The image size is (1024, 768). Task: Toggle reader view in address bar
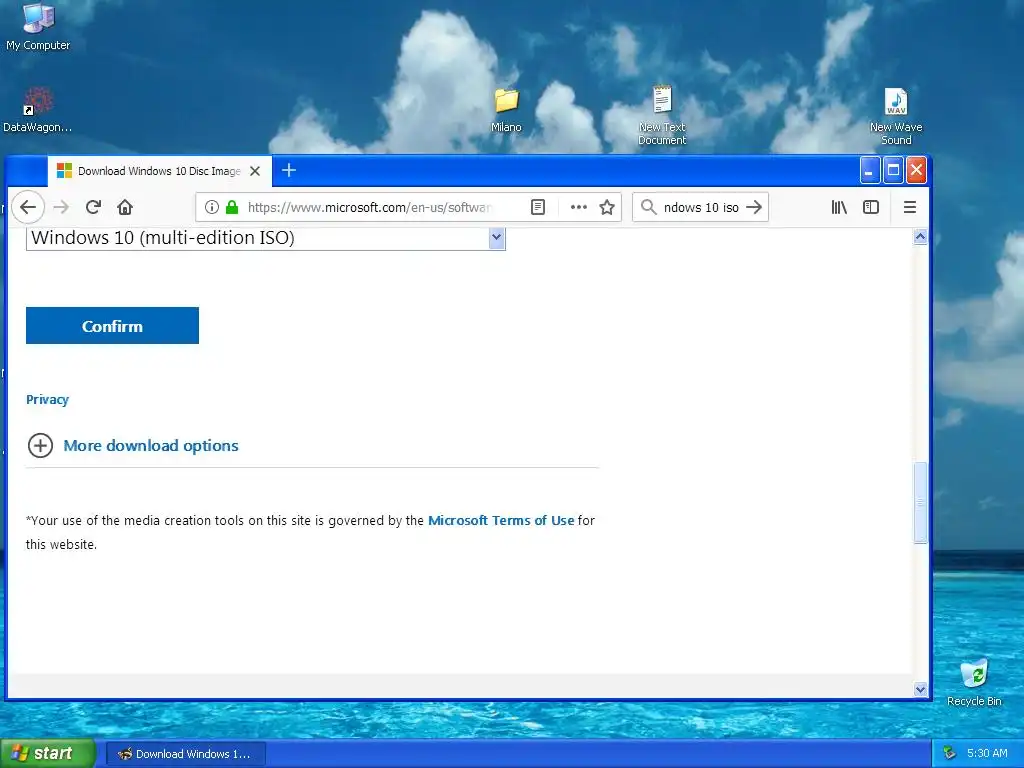537,207
